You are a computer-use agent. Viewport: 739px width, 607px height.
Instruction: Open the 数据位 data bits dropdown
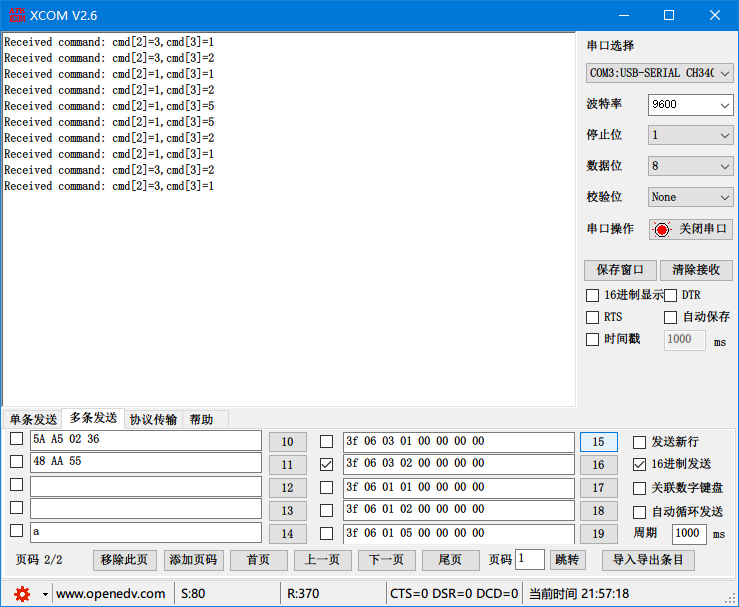point(690,166)
